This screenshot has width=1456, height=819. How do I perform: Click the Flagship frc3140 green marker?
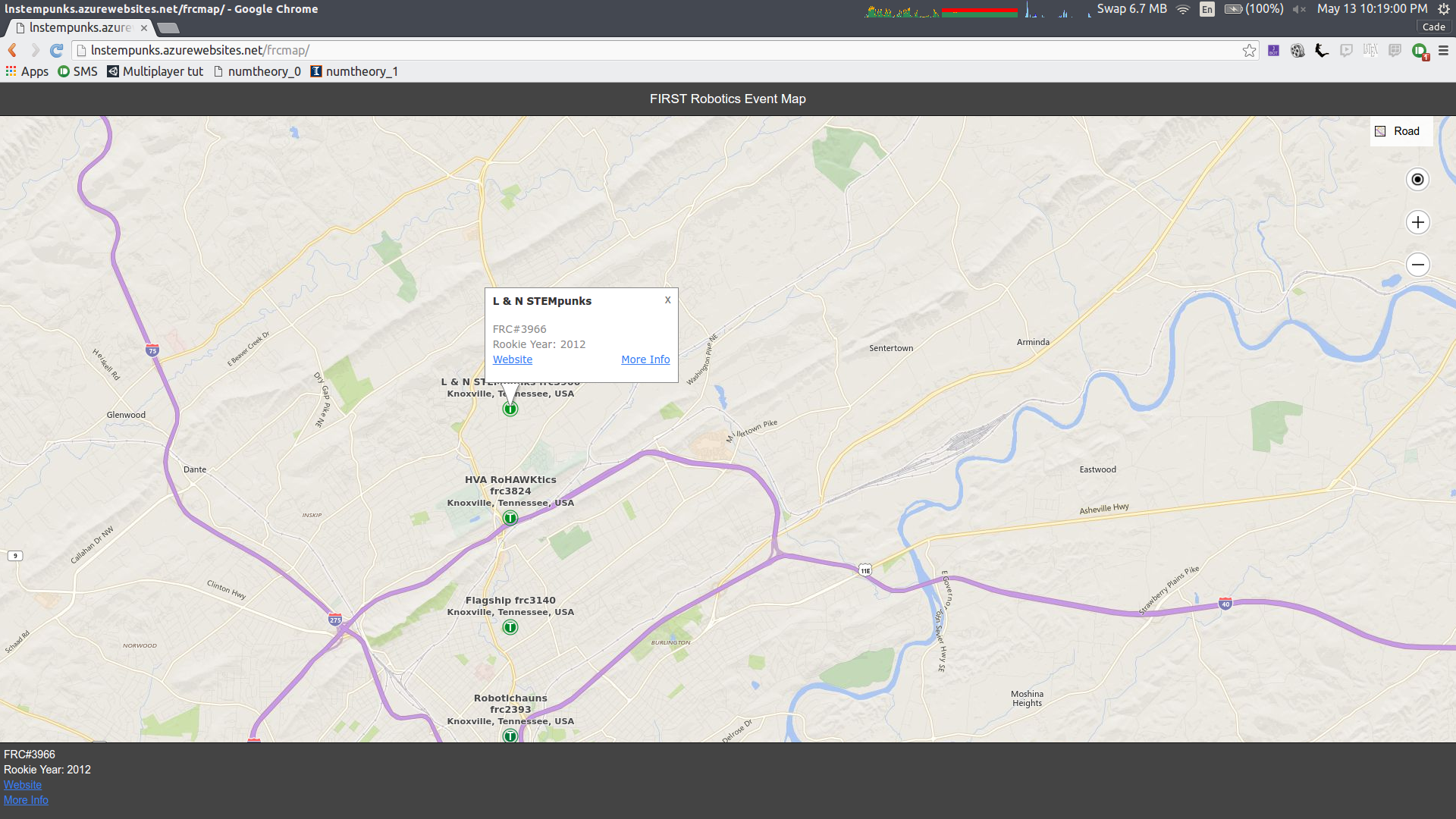[510, 627]
